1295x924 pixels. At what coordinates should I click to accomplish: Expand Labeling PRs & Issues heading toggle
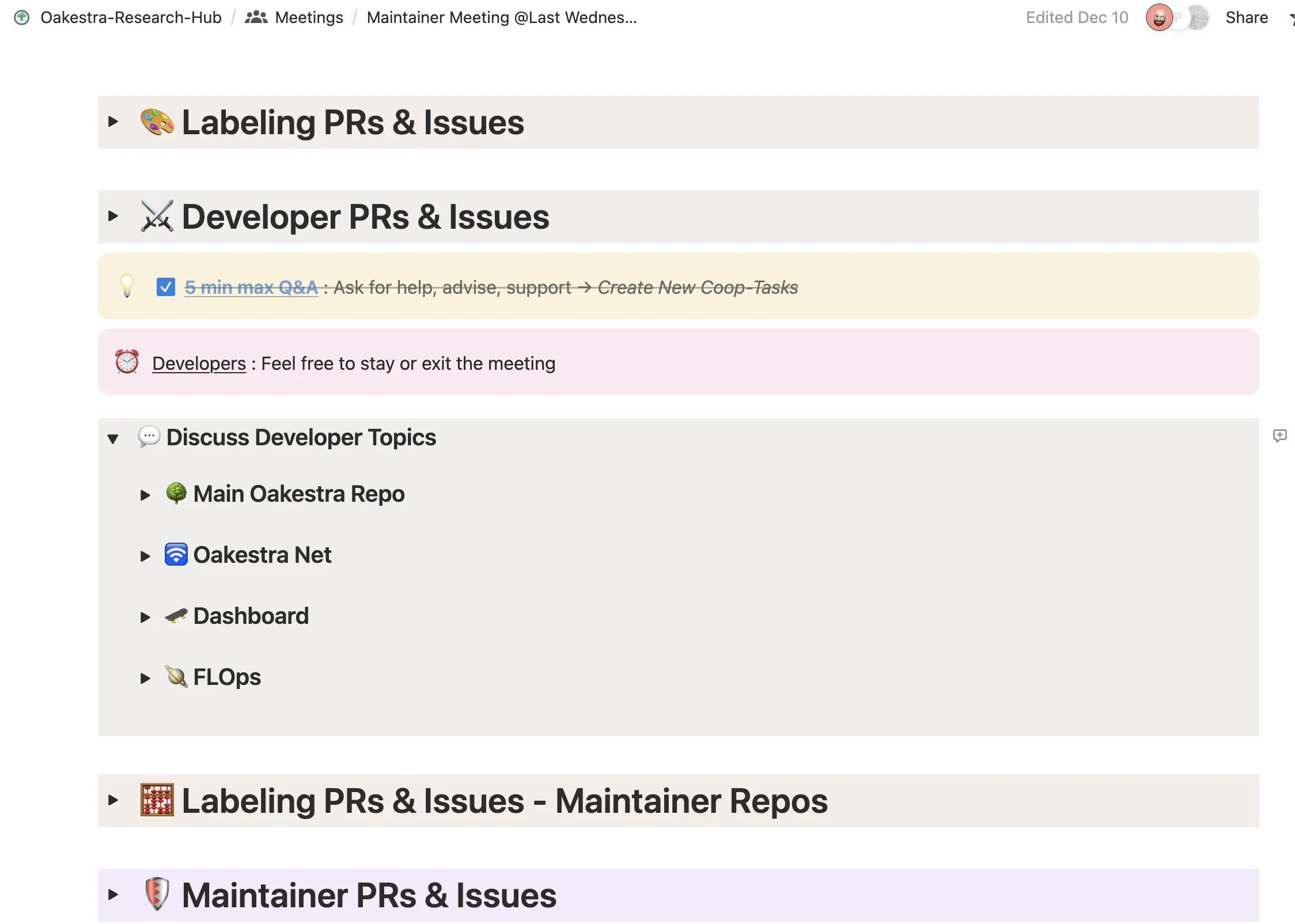click(113, 122)
